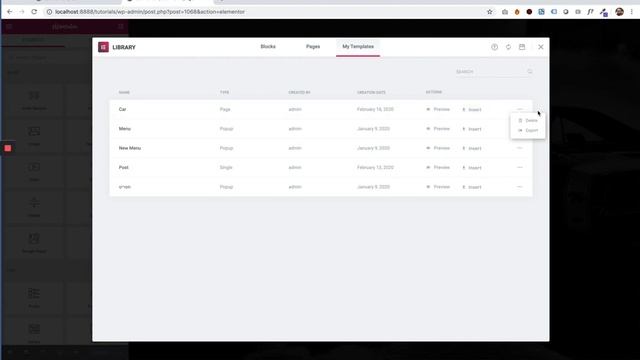
Task: Open the library help info icon
Action: click(494, 47)
